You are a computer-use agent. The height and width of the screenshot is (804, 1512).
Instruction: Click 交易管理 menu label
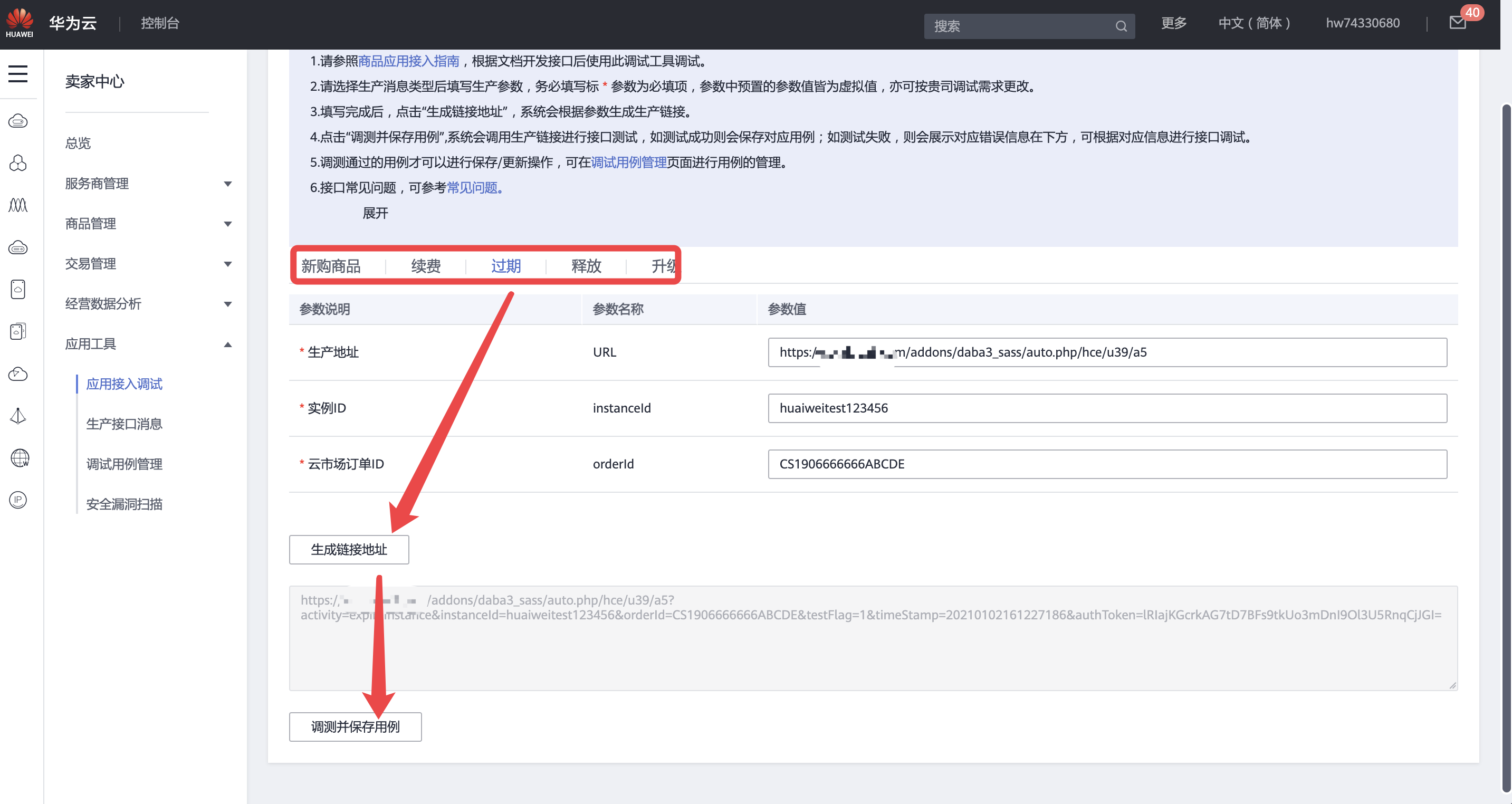[x=90, y=264]
